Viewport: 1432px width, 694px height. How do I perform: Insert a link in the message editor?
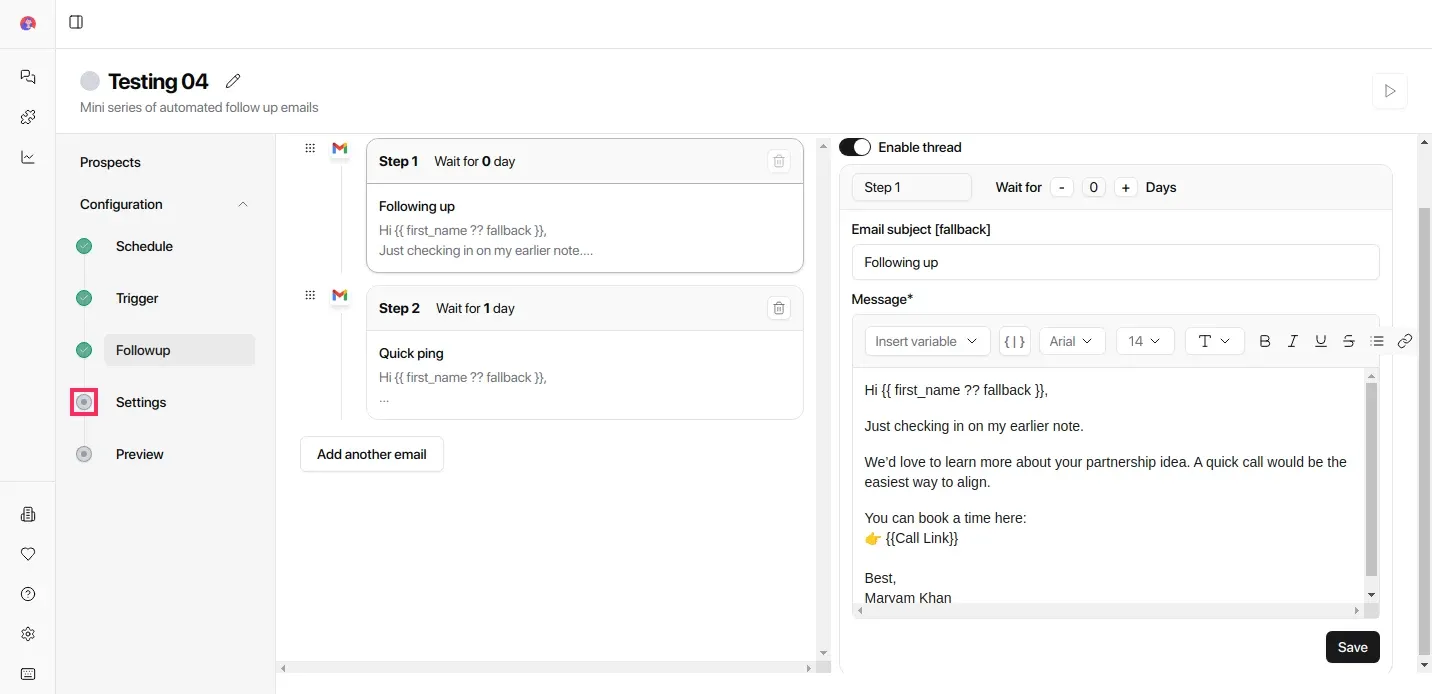click(x=1405, y=341)
